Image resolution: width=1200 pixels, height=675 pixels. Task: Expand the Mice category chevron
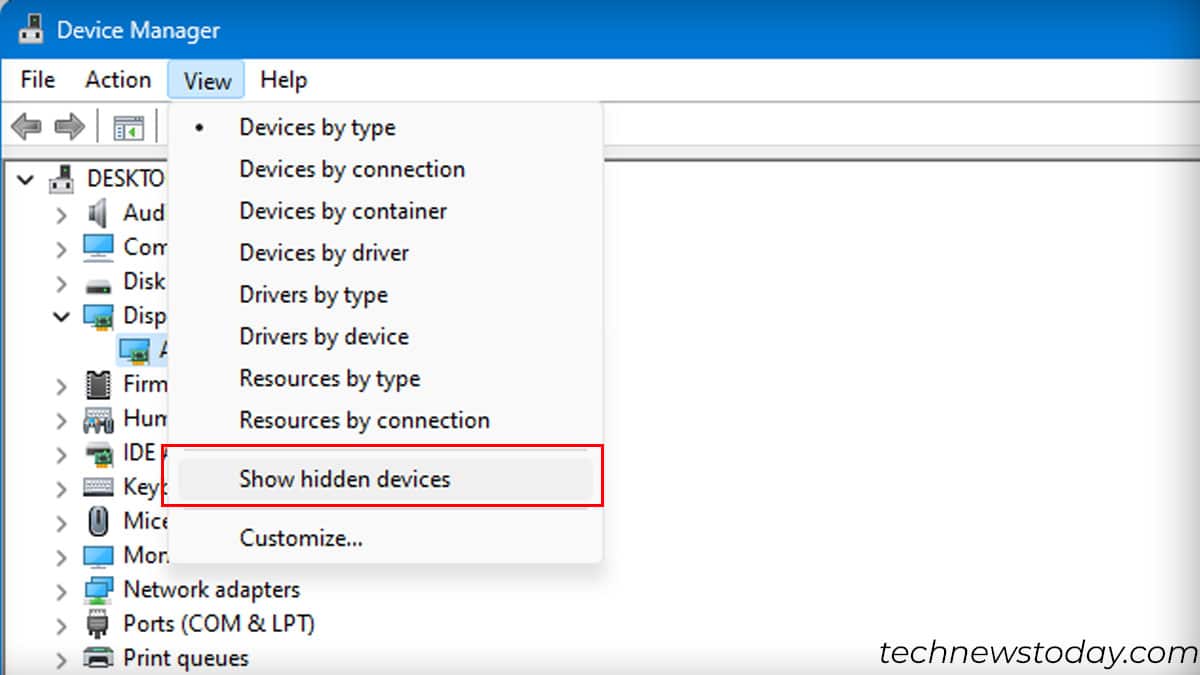(x=62, y=522)
